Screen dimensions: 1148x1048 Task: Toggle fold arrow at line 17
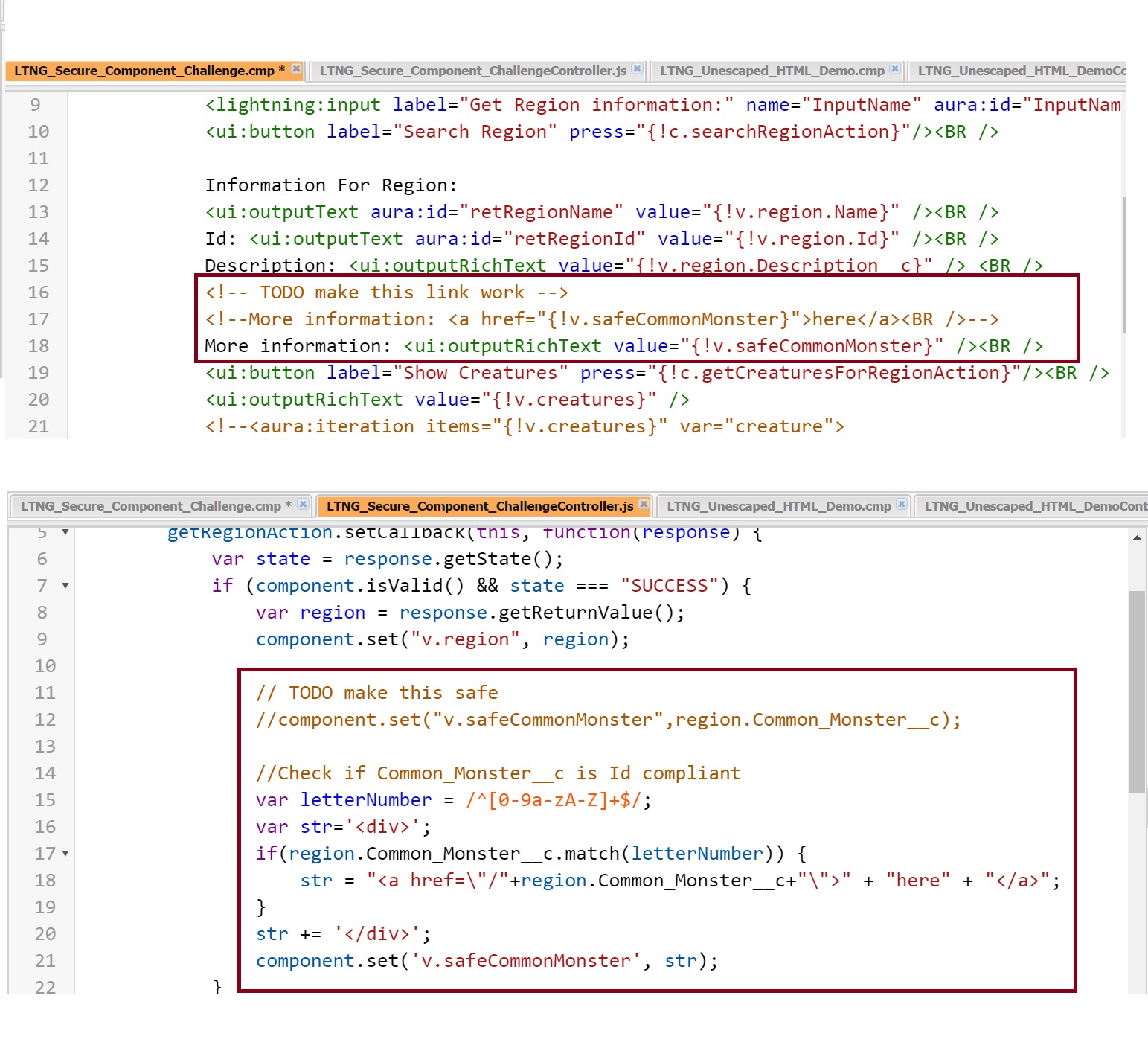pos(65,854)
